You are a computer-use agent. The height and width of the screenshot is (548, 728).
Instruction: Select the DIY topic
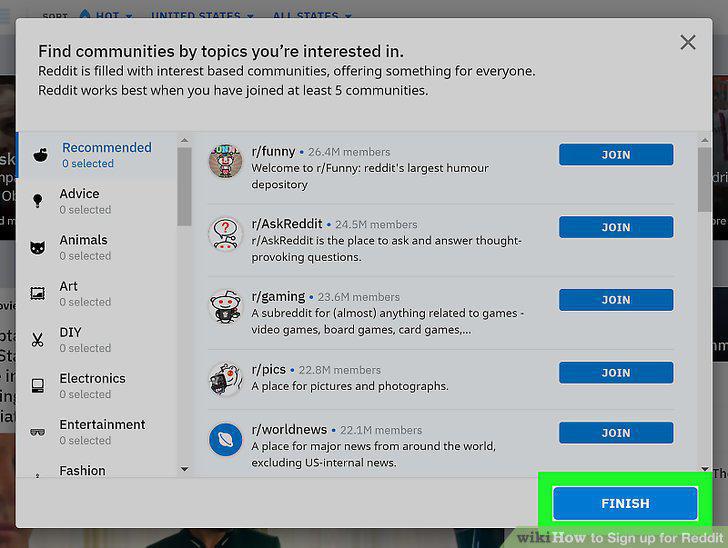pos(97,340)
